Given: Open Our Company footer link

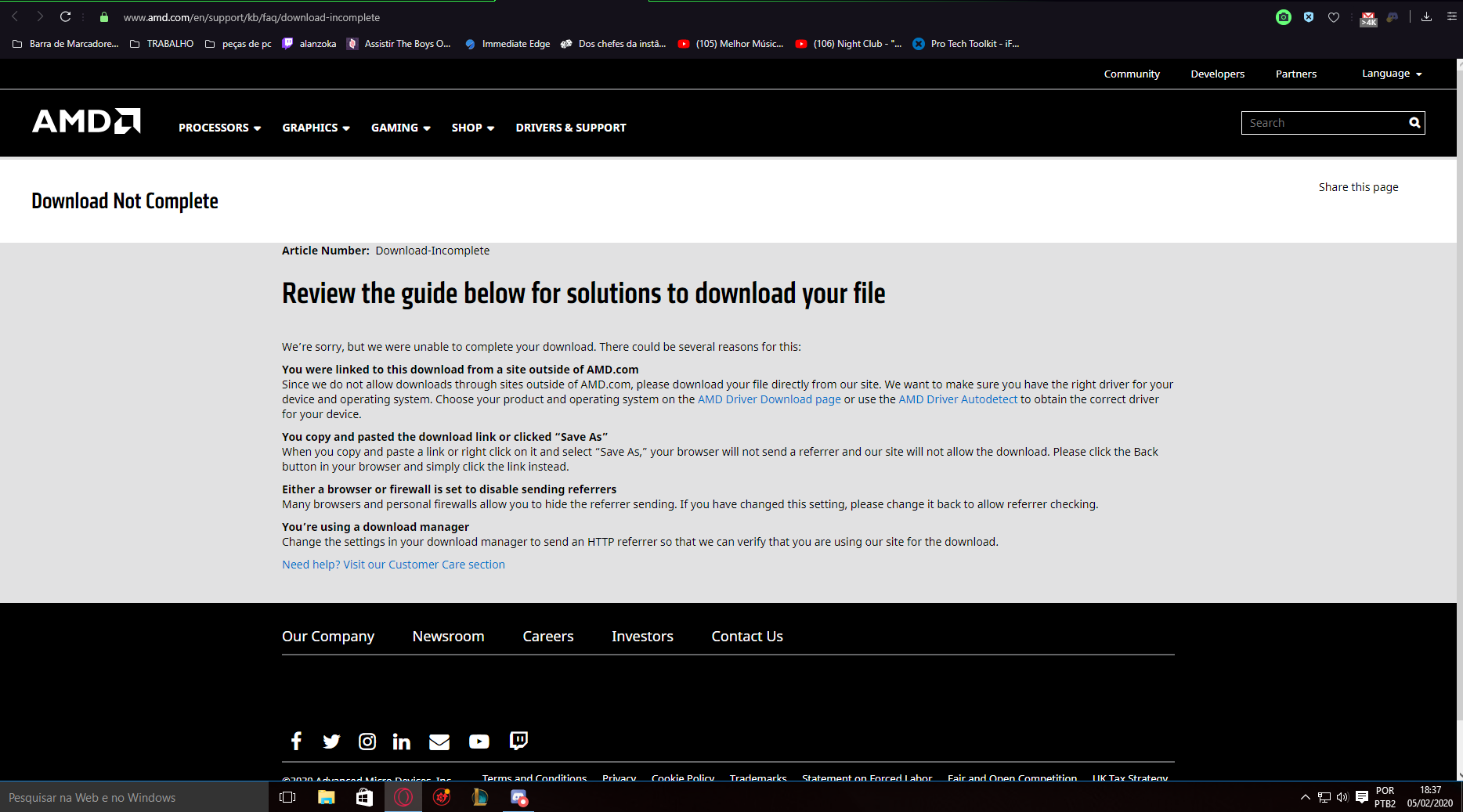Looking at the screenshot, I should pyautogui.click(x=328, y=637).
